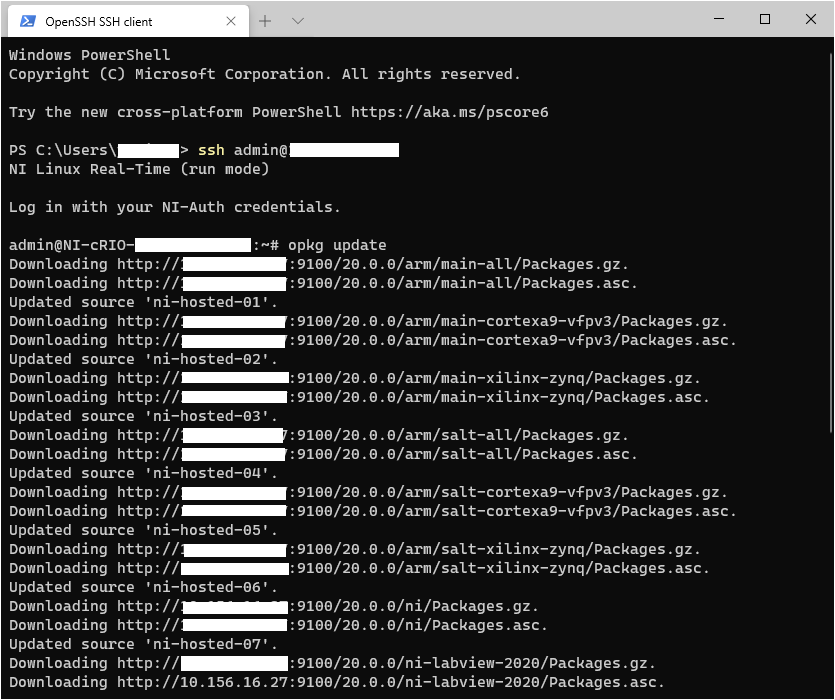
Task: Close the OpenSSH SSH client tab
Action: tap(231, 20)
